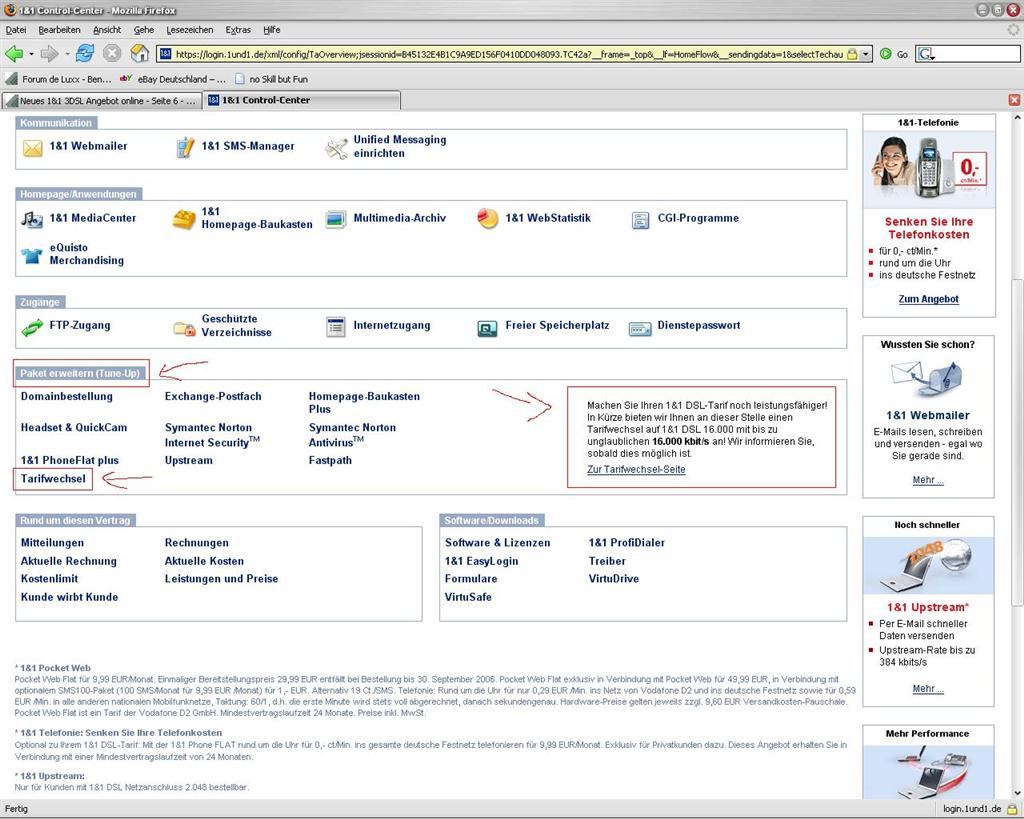Screen dimensions: 1024x819
Task: Click the Kostenlimit link
Action: tap(49, 579)
